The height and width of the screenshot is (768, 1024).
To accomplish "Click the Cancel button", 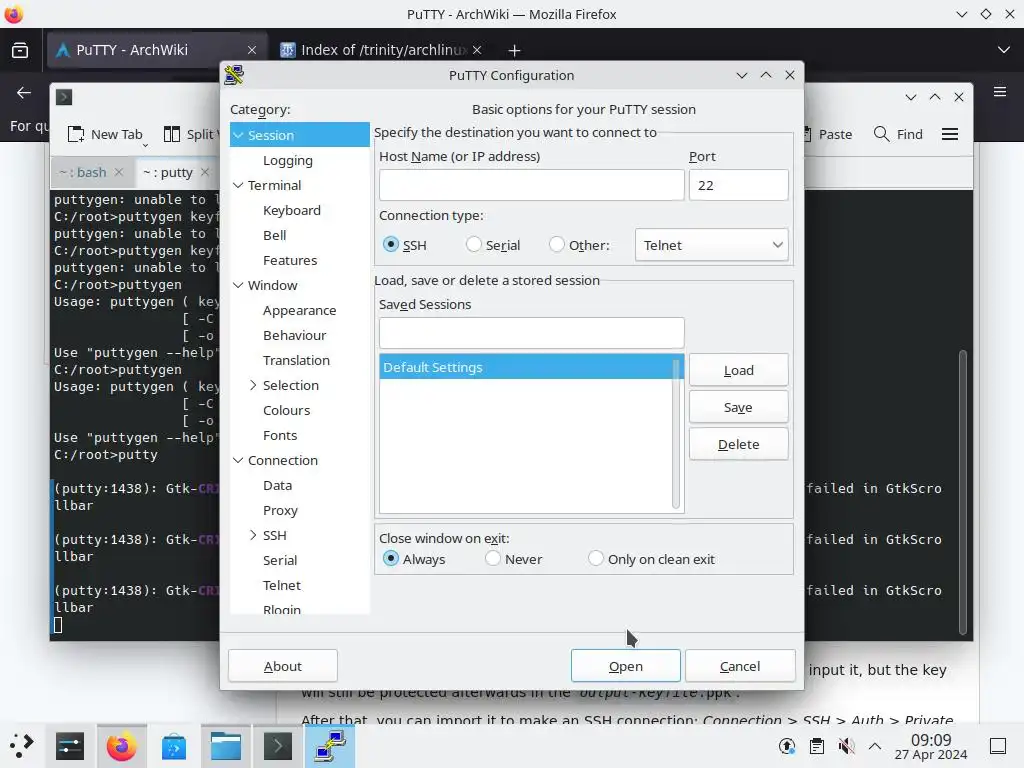I will tap(740, 666).
